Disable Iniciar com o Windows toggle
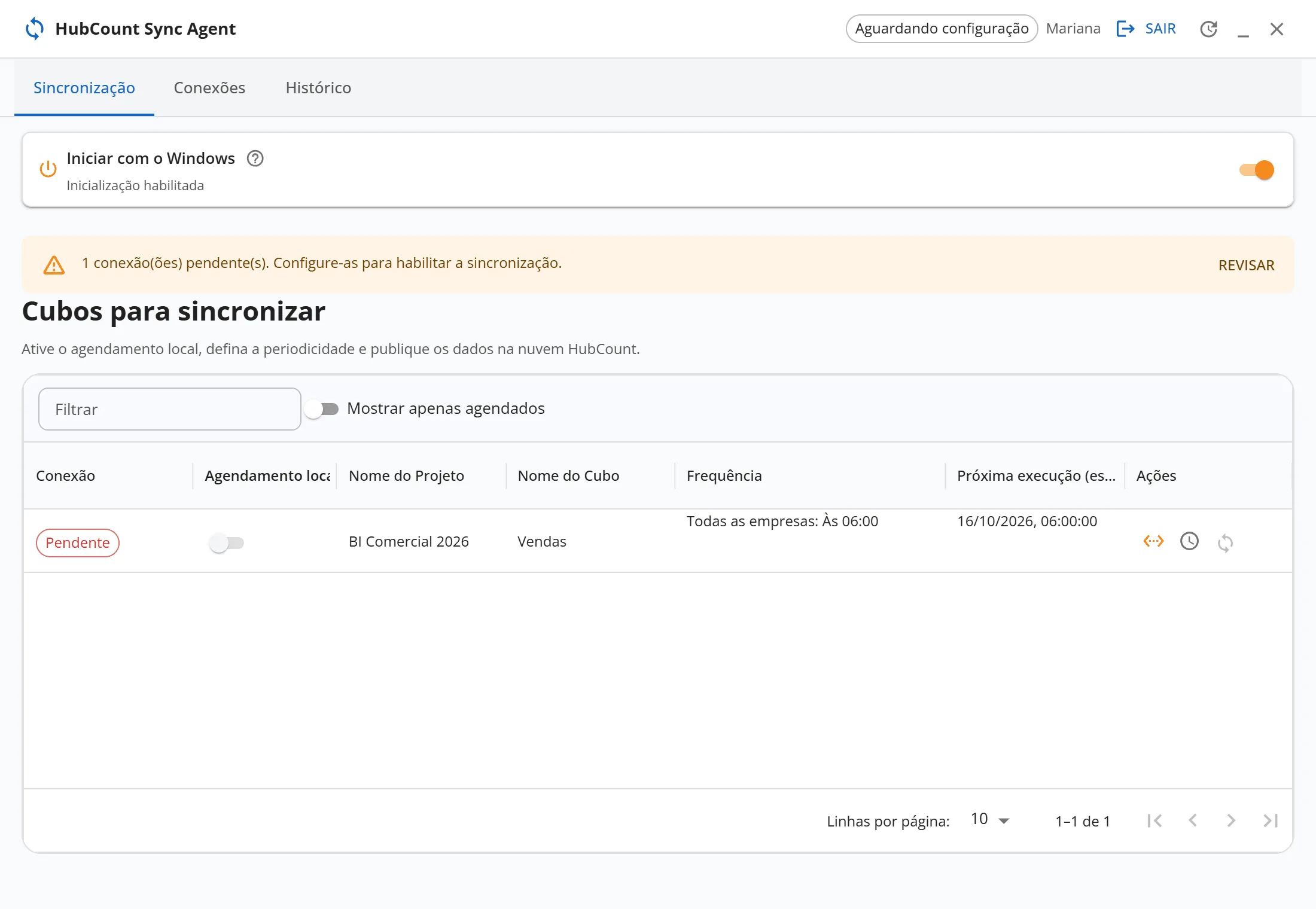Viewport: 1316px width, 909px height. tap(1257, 170)
